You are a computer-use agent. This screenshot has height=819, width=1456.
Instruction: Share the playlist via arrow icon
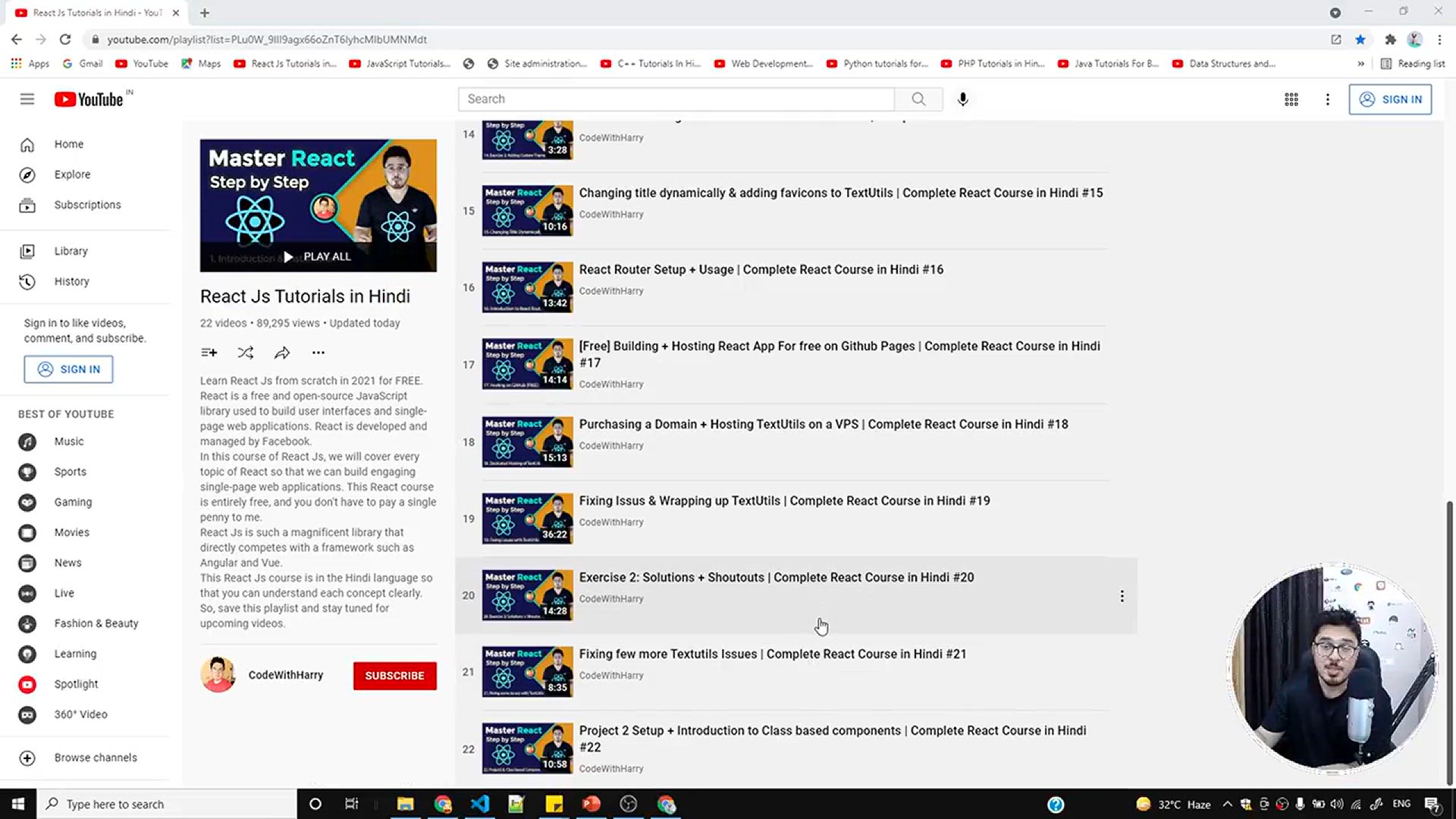tap(282, 353)
